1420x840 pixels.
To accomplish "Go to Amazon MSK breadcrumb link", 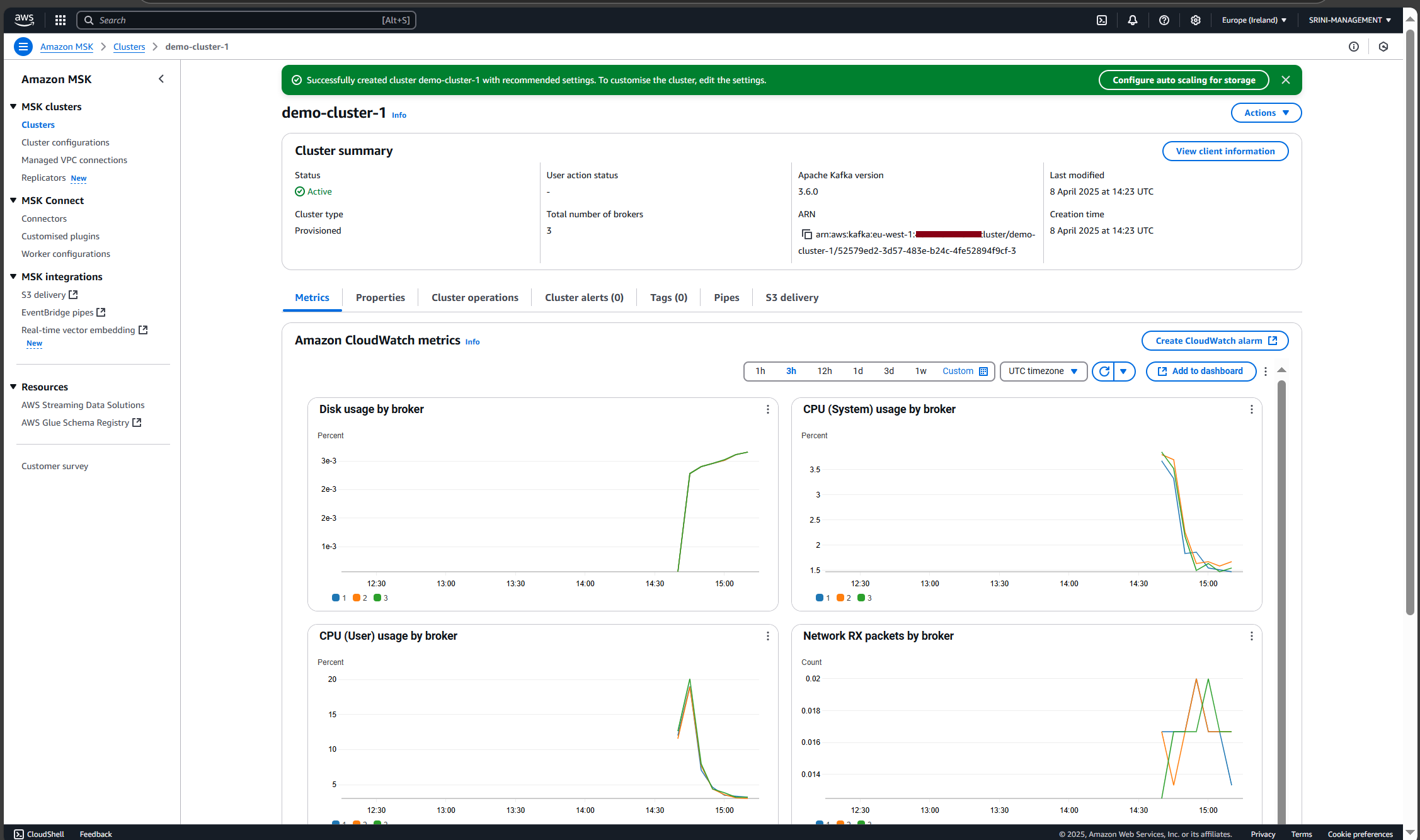I will click(67, 47).
